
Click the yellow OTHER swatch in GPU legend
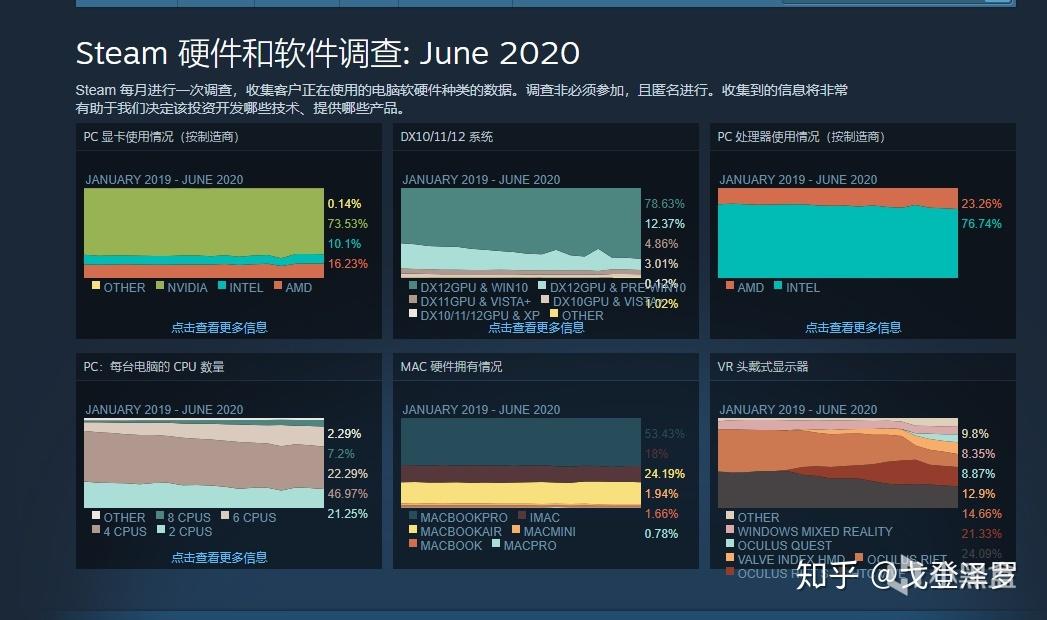coord(95,287)
